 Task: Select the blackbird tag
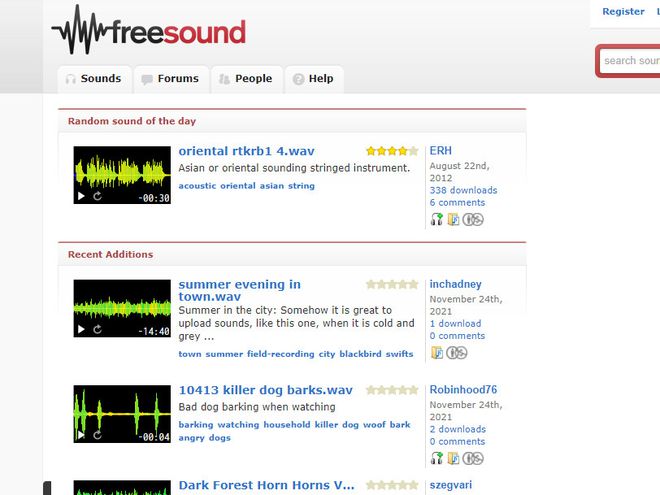[360, 354]
